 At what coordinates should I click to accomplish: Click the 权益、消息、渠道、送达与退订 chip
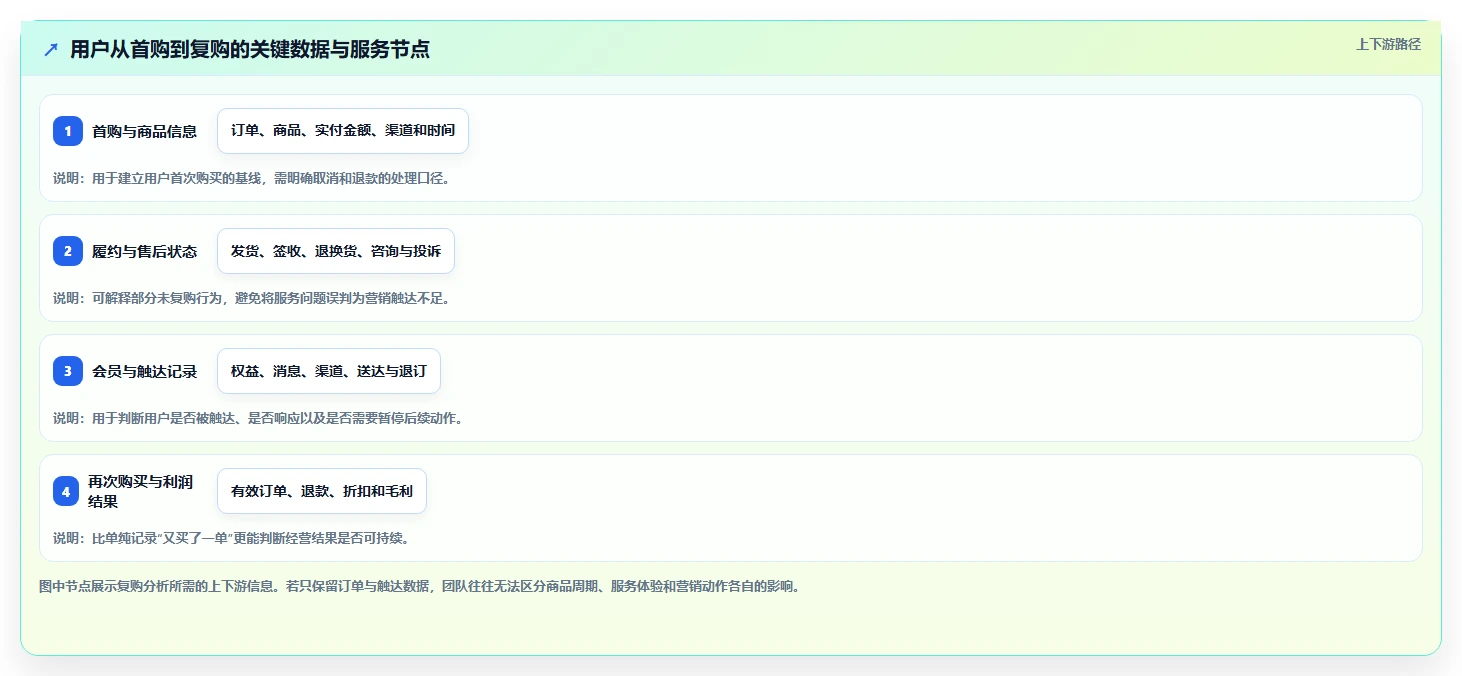[x=329, y=371]
